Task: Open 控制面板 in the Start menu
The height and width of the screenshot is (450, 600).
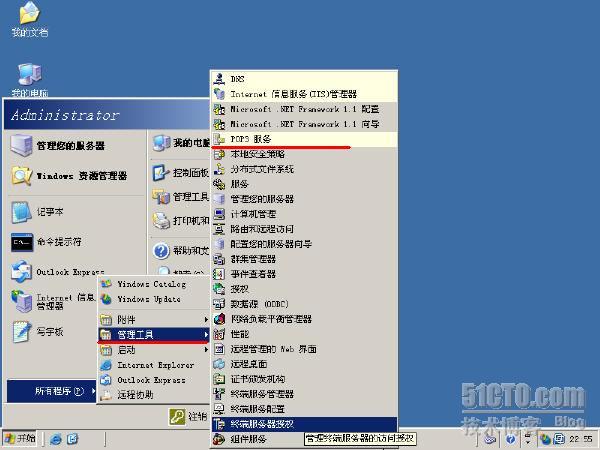Action: [x=181, y=173]
